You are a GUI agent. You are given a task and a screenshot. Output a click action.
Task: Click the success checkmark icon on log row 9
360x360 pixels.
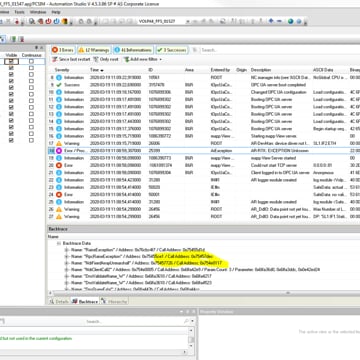(x=59, y=85)
